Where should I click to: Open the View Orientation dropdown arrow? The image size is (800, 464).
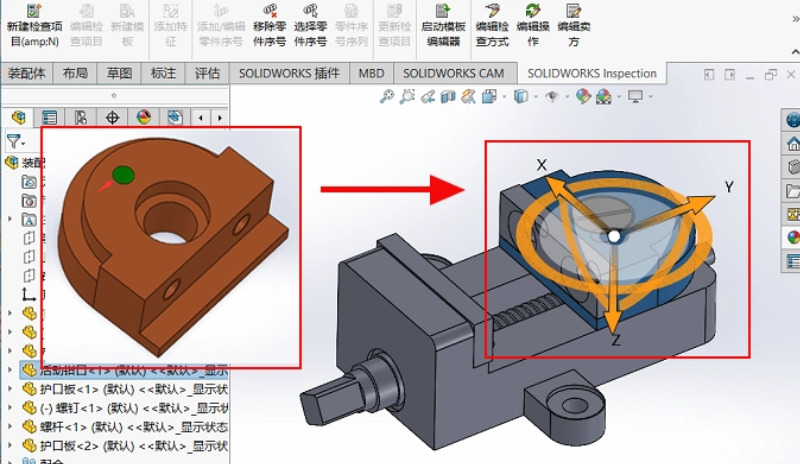click(x=505, y=96)
